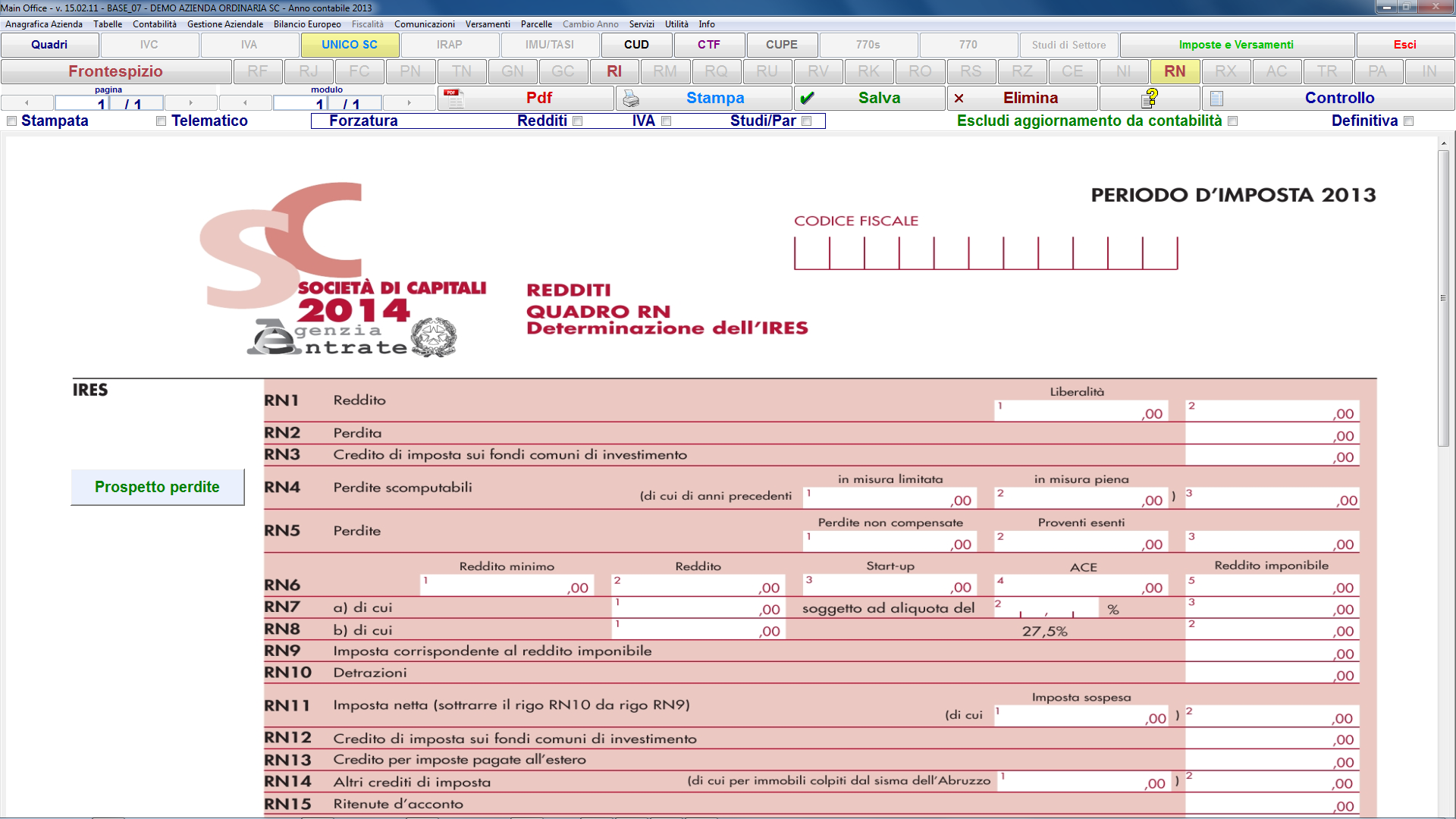Click the printer icon next to Stampa
The width and height of the screenshot is (1456, 819).
[x=631, y=99]
